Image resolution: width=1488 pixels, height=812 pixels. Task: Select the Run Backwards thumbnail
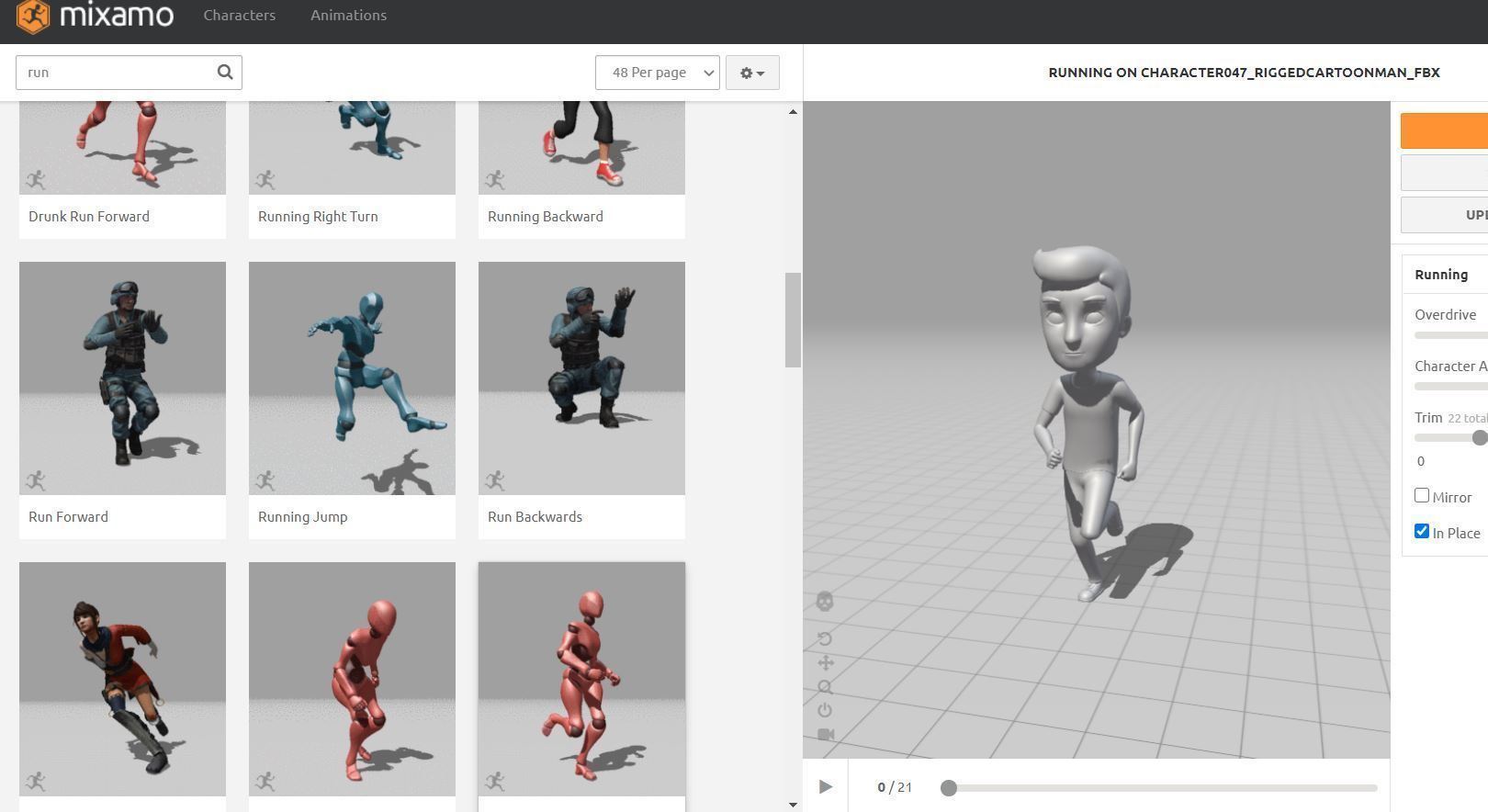[581, 378]
